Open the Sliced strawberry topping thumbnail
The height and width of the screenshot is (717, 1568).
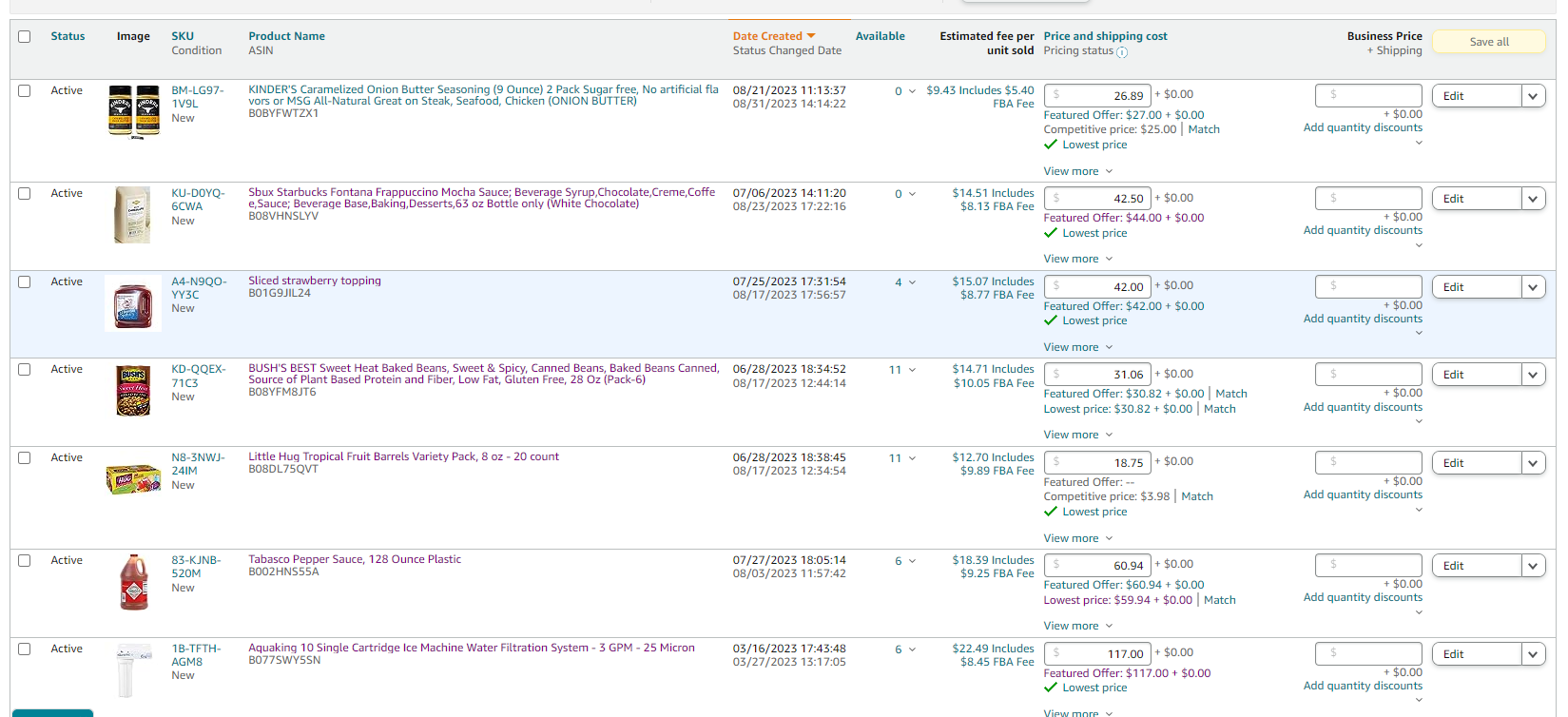pyautogui.click(x=133, y=303)
